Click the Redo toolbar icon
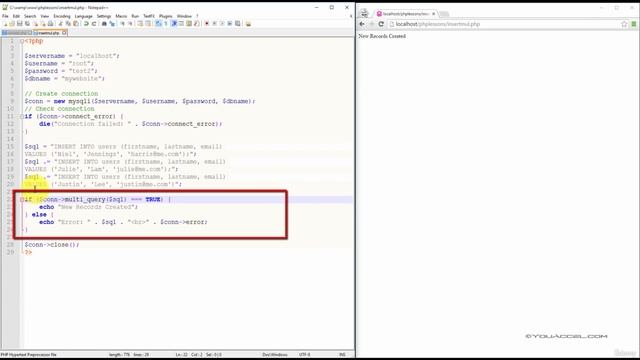This screenshot has height=360, width=640. tap(94, 24)
